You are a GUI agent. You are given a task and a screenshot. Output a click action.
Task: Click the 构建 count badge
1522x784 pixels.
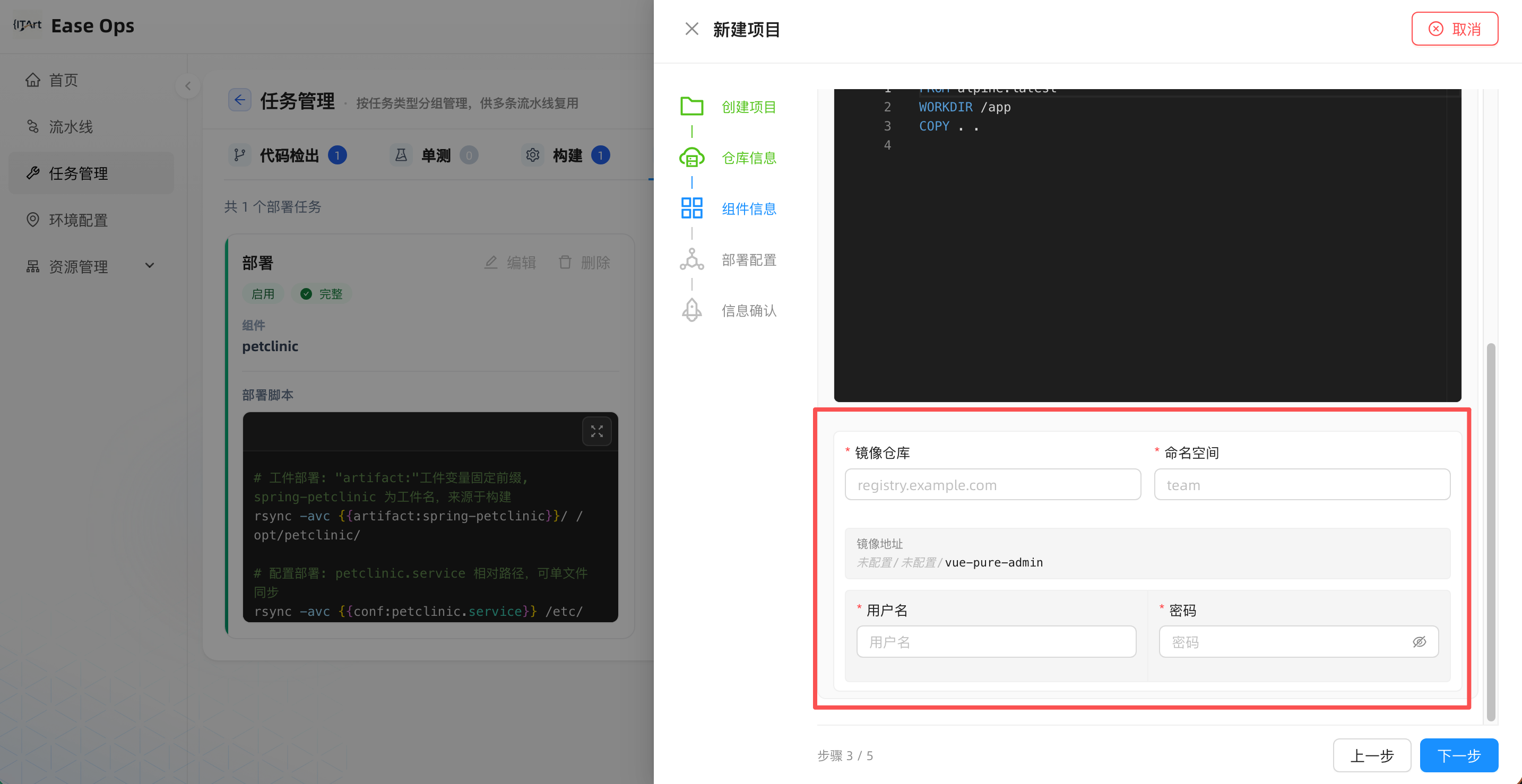click(600, 155)
